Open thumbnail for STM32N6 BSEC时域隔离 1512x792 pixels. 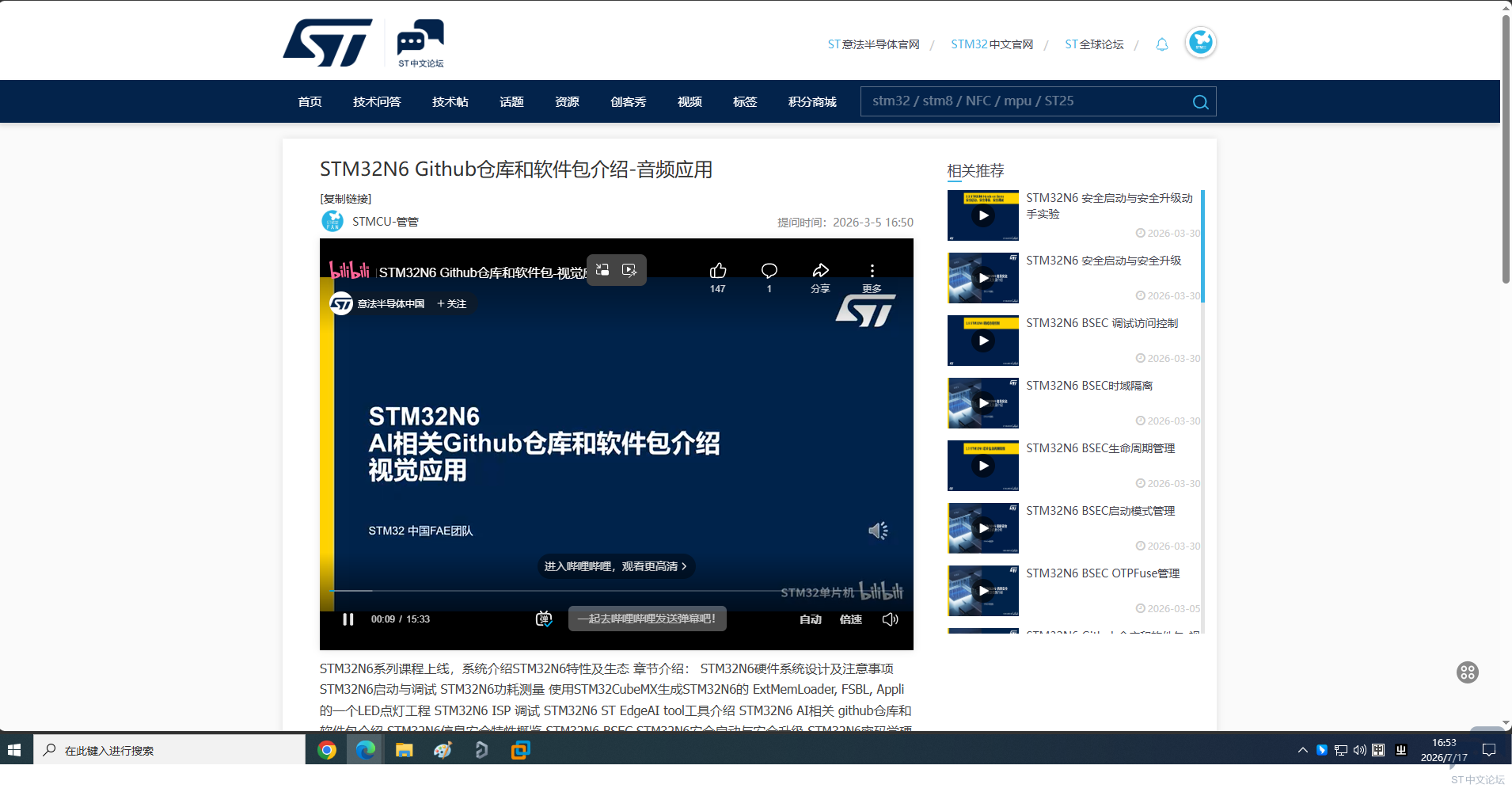coord(983,403)
